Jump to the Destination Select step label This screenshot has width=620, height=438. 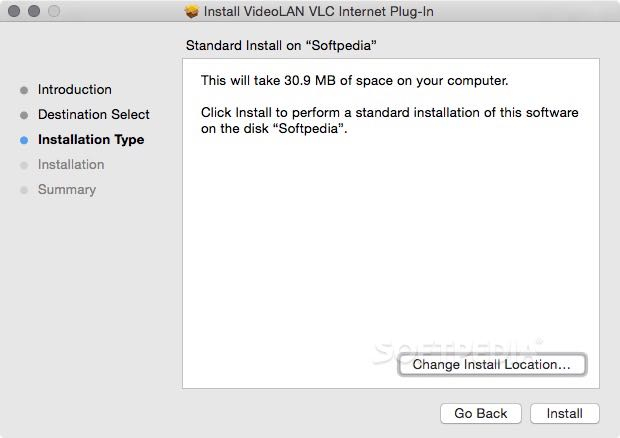click(x=94, y=114)
